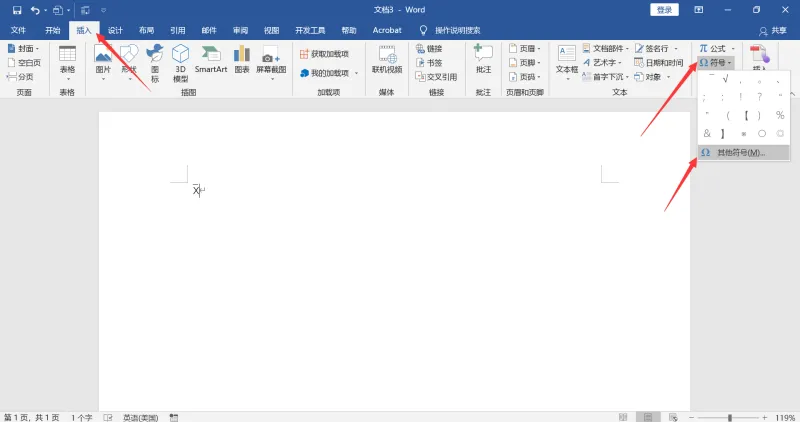Open 屏幕截图 screenshot tool
The width and height of the screenshot is (800, 422).
pos(271,63)
